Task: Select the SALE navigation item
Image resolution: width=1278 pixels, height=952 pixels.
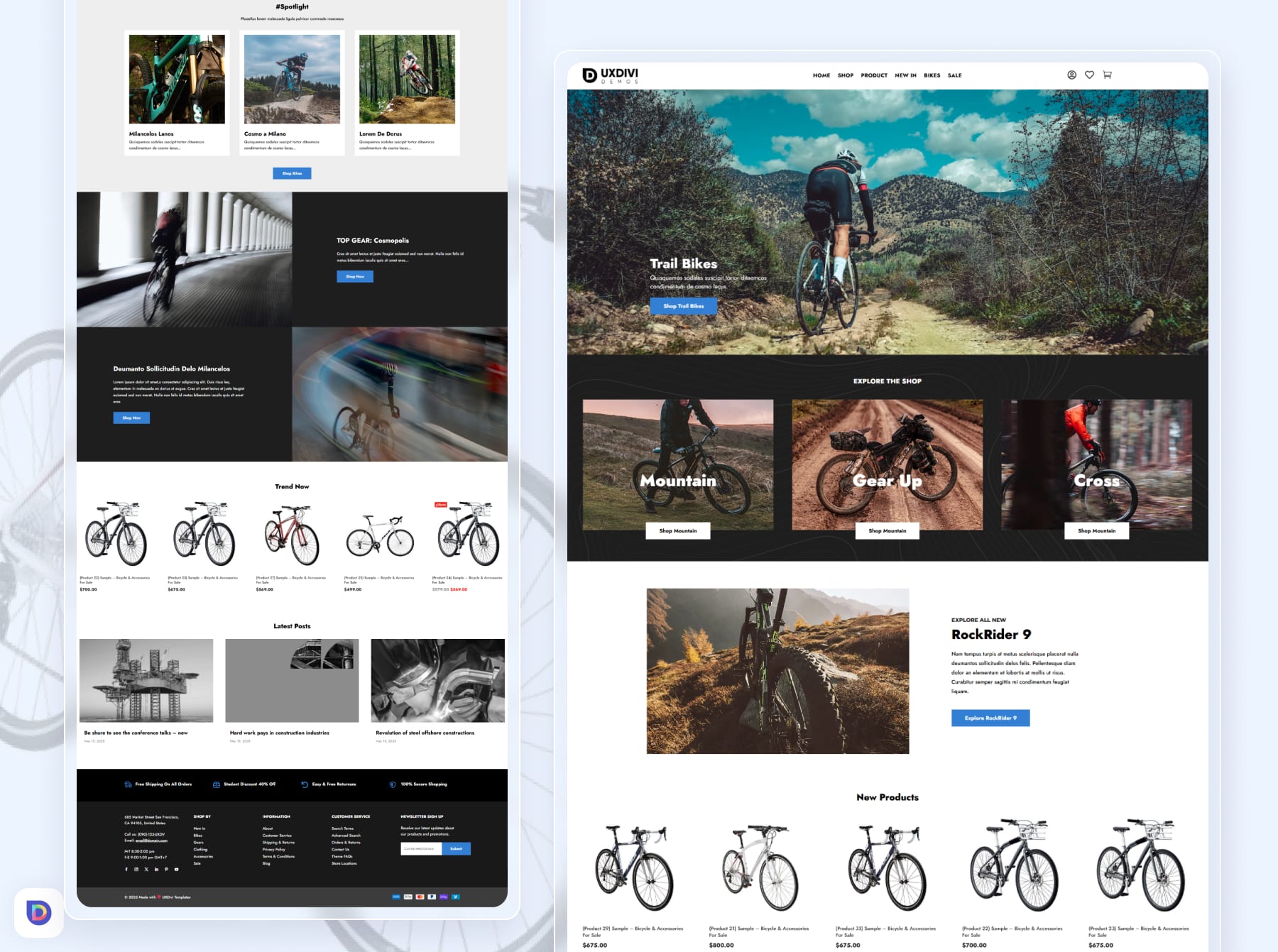Action: pyautogui.click(x=954, y=75)
